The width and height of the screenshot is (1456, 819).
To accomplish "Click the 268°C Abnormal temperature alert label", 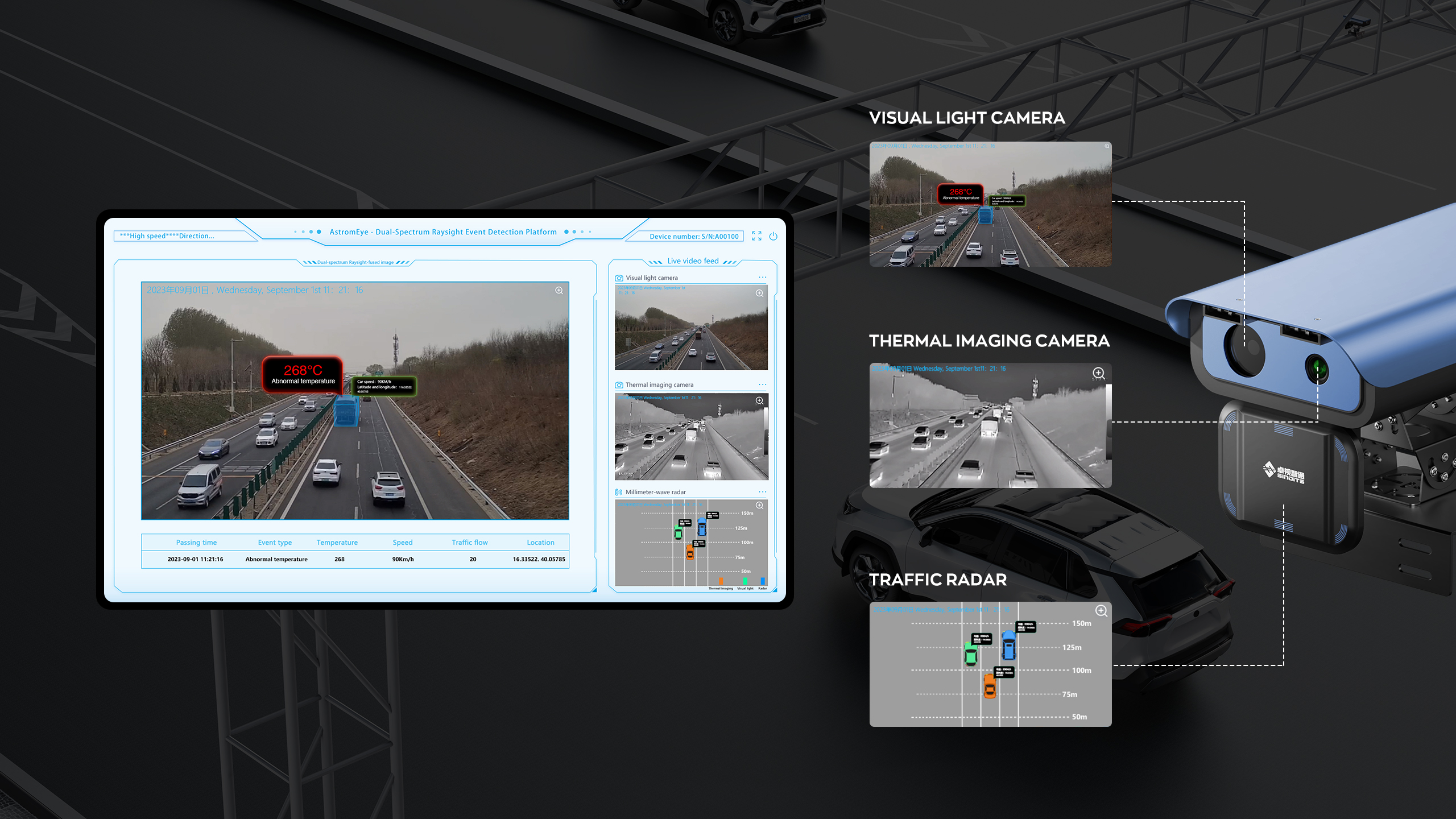I will 303,375.
